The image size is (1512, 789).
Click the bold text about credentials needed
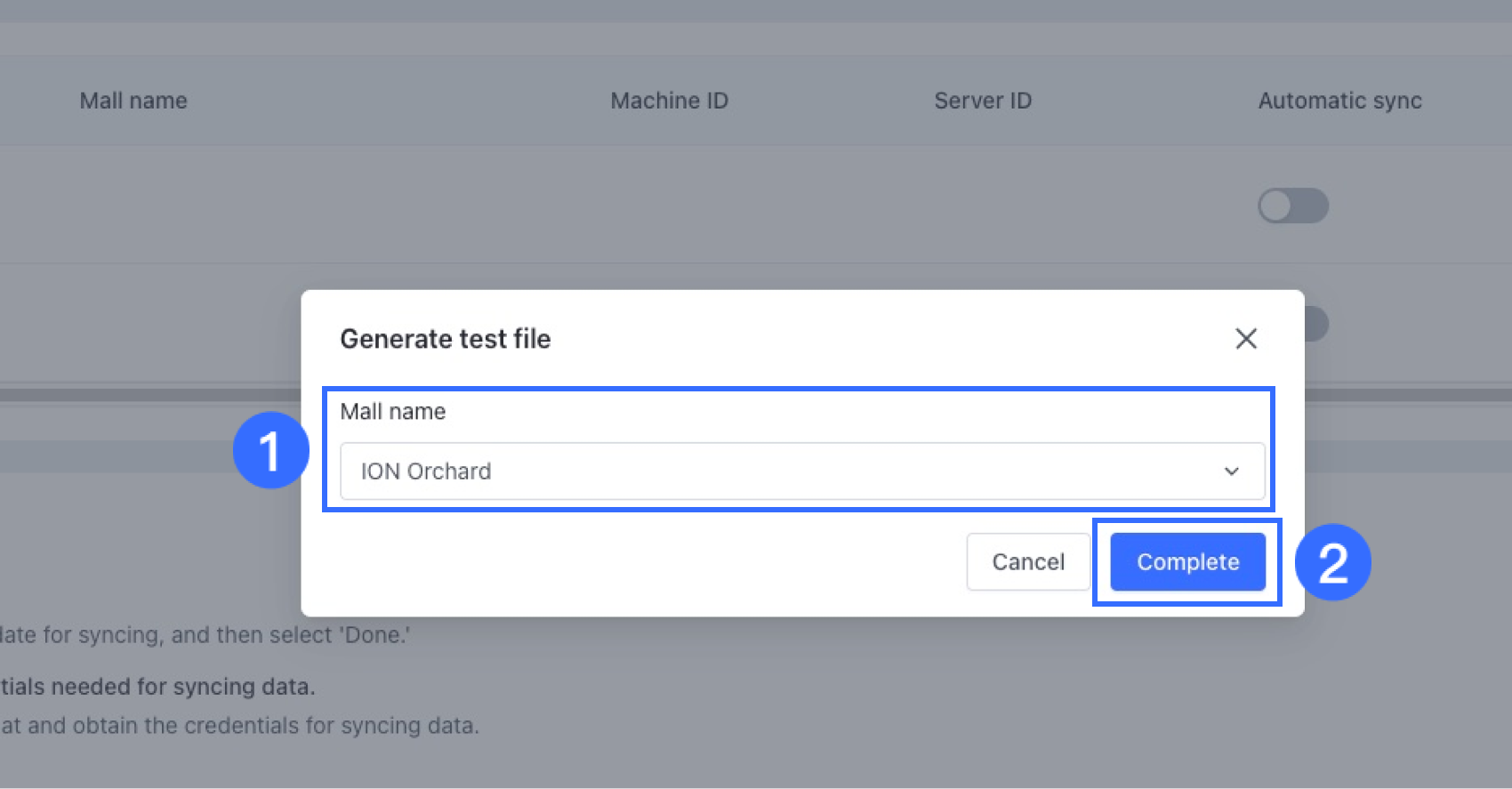pyautogui.click(x=158, y=687)
